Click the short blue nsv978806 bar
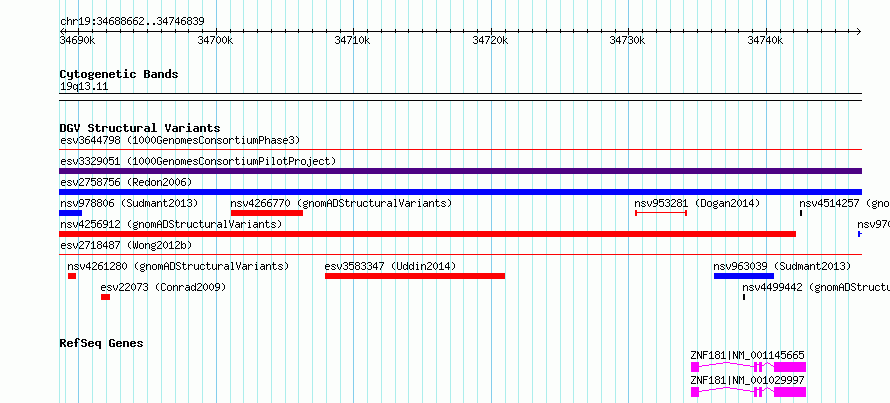Viewport: 890px width, 403px height. pos(70,213)
